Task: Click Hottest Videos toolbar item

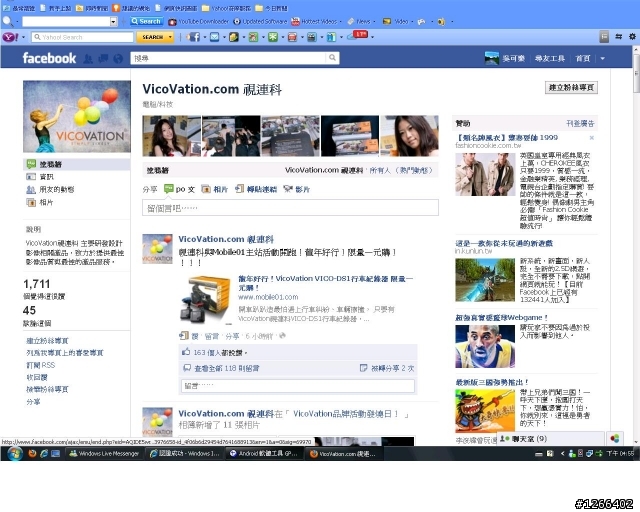Action: point(314,21)
